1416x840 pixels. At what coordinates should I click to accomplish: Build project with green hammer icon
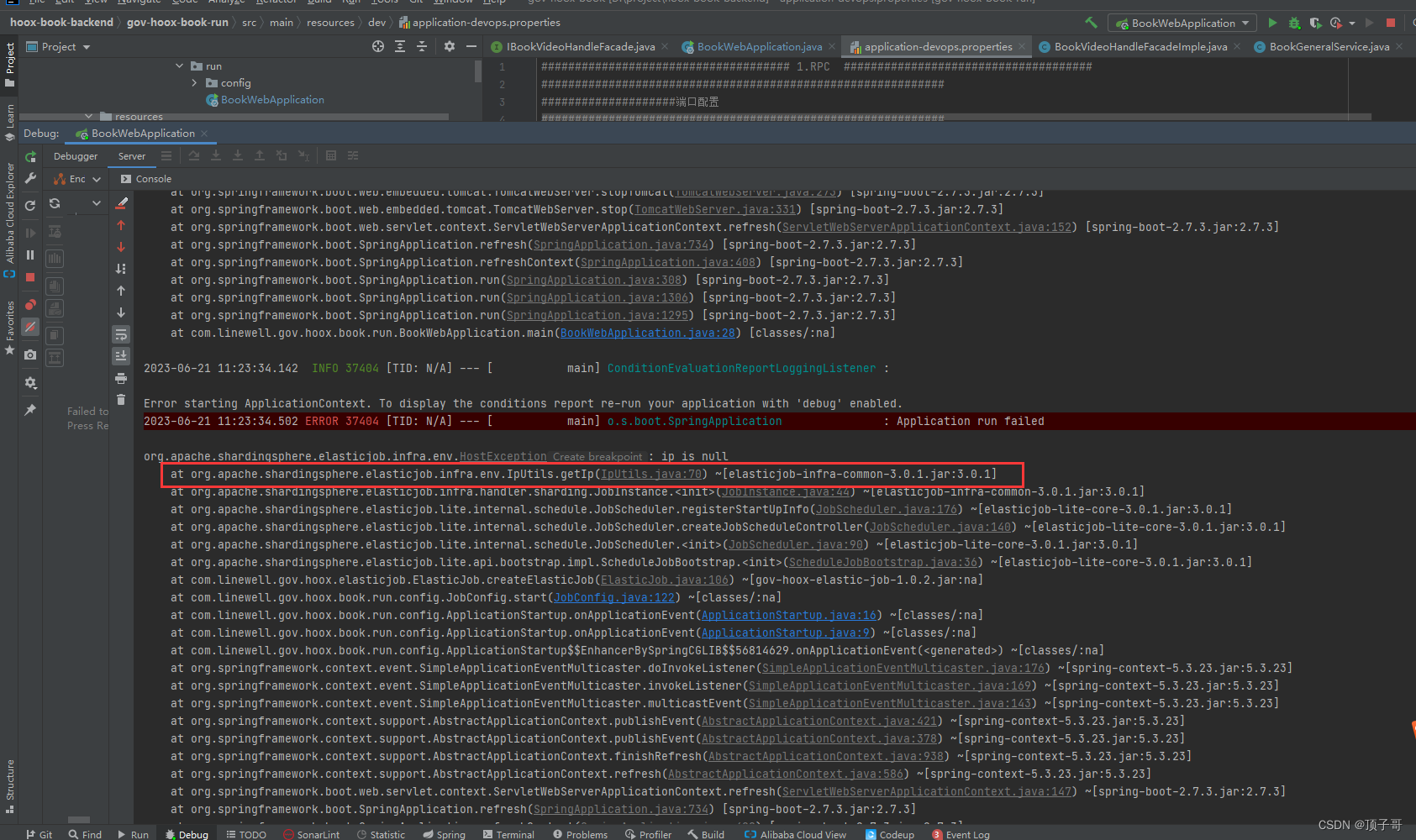click(1091, 23)
